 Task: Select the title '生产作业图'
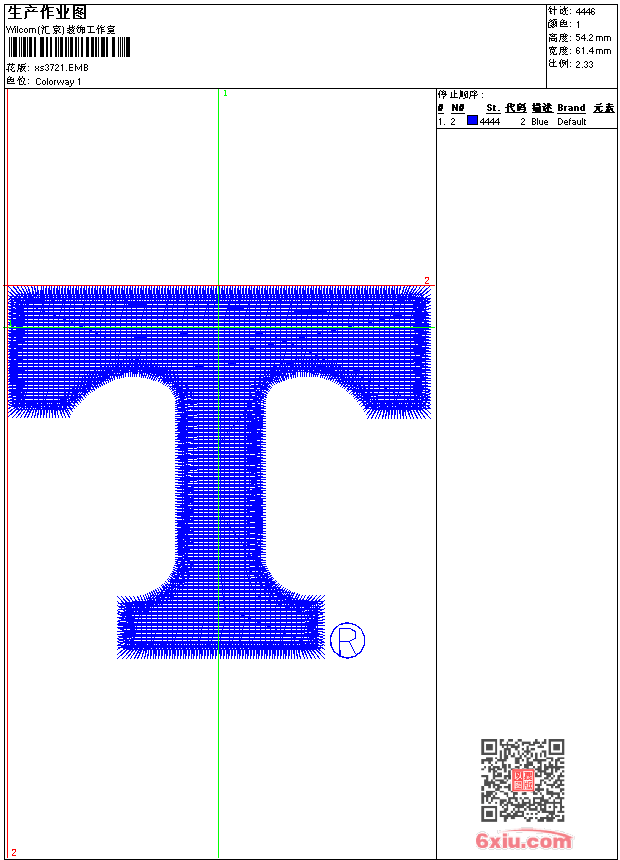47,12
